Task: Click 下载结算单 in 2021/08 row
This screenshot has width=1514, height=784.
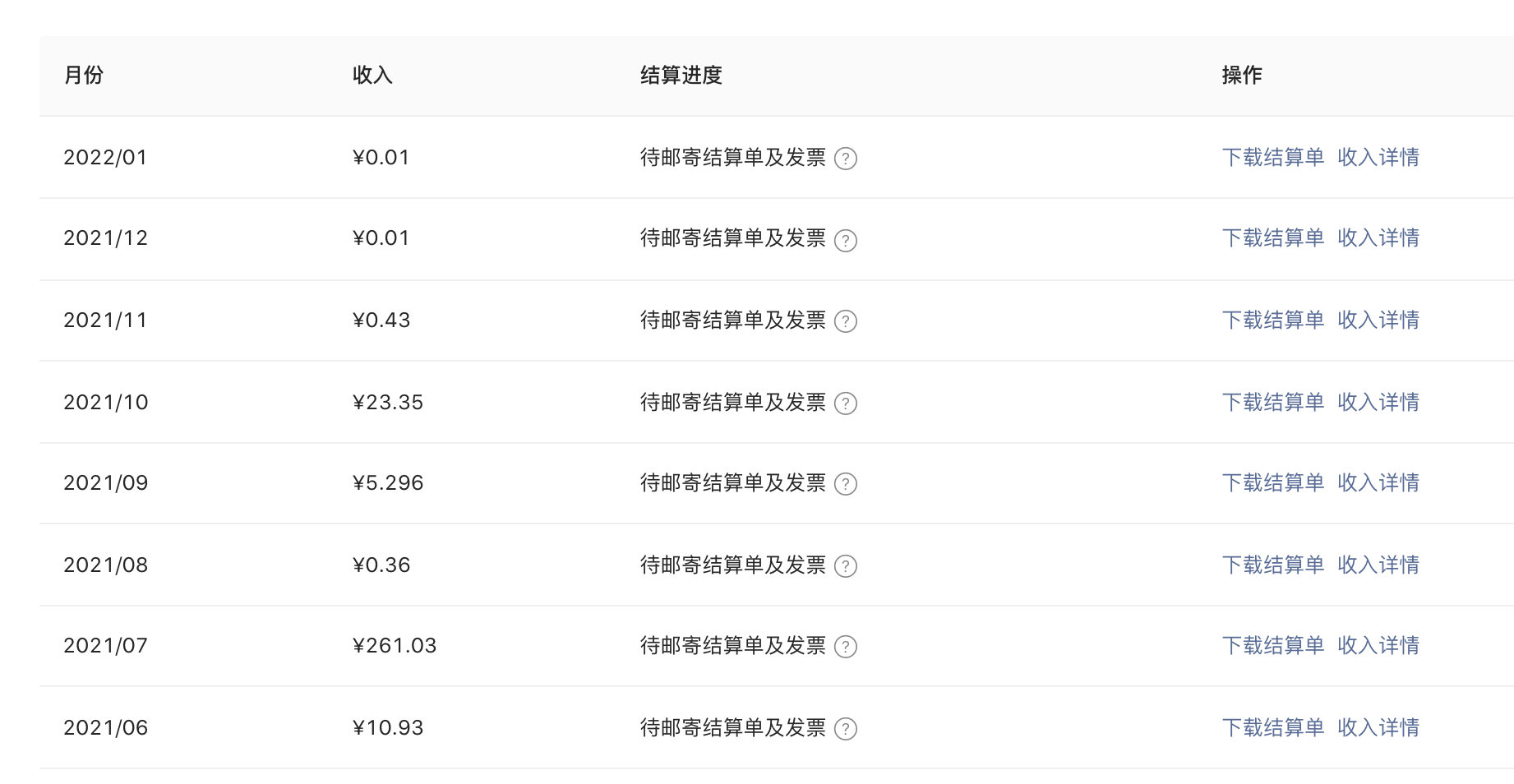Action: pyautogui.click(x=1272, y=565)
